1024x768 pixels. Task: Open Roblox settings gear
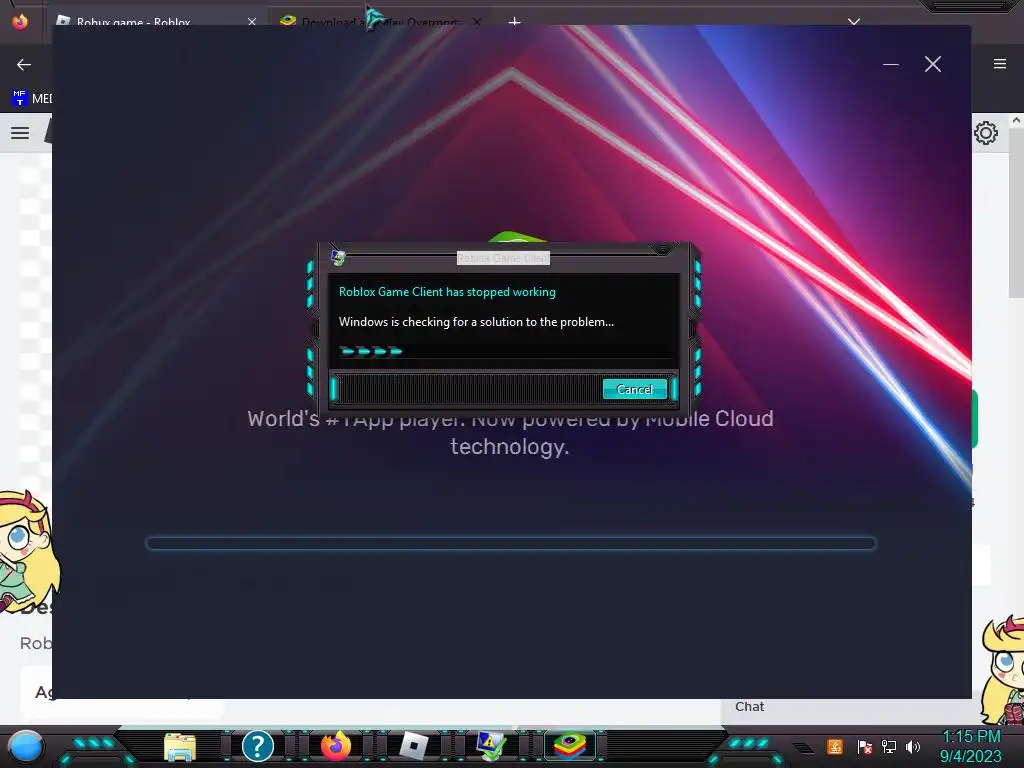[x=986, y=133]
